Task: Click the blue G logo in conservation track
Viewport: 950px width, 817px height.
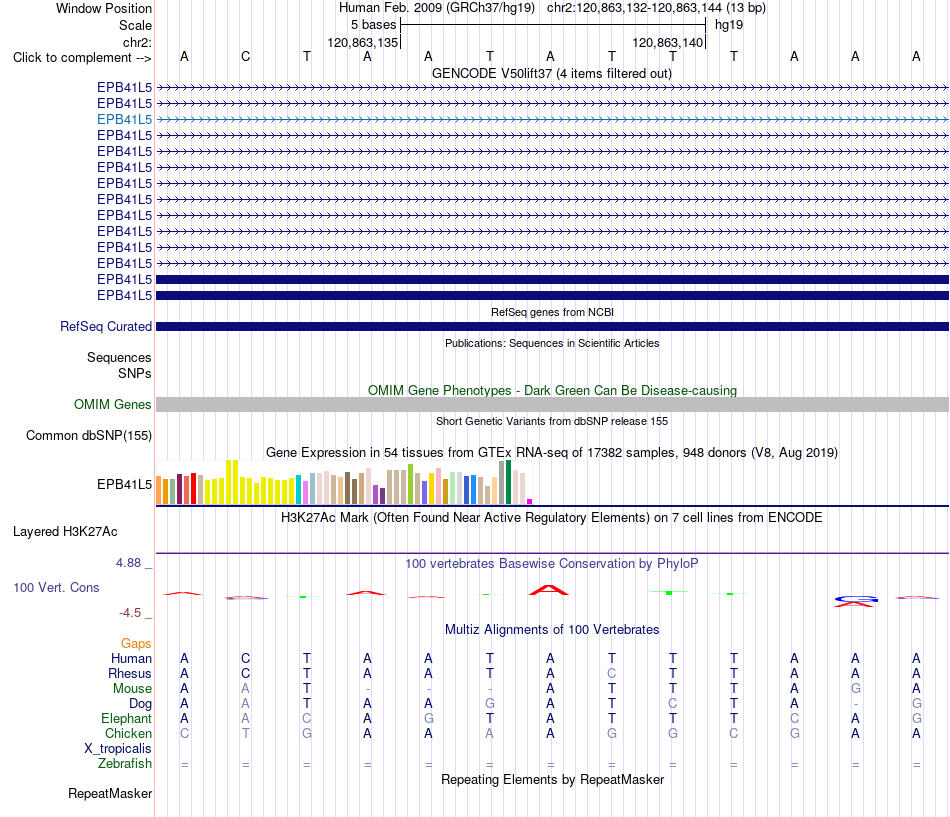Action: [x=855, y=599]
